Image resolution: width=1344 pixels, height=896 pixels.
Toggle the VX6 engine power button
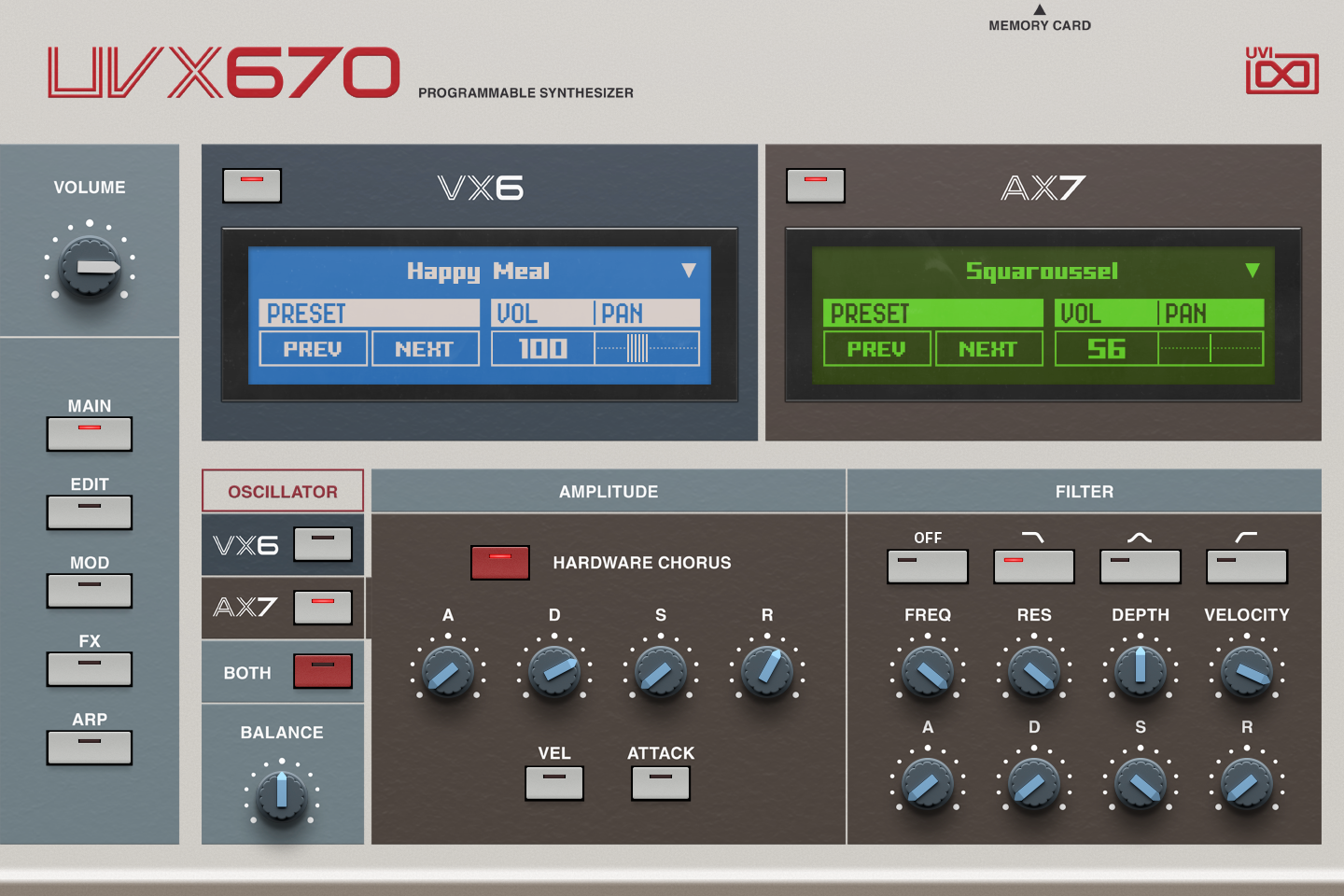[252, 186]
